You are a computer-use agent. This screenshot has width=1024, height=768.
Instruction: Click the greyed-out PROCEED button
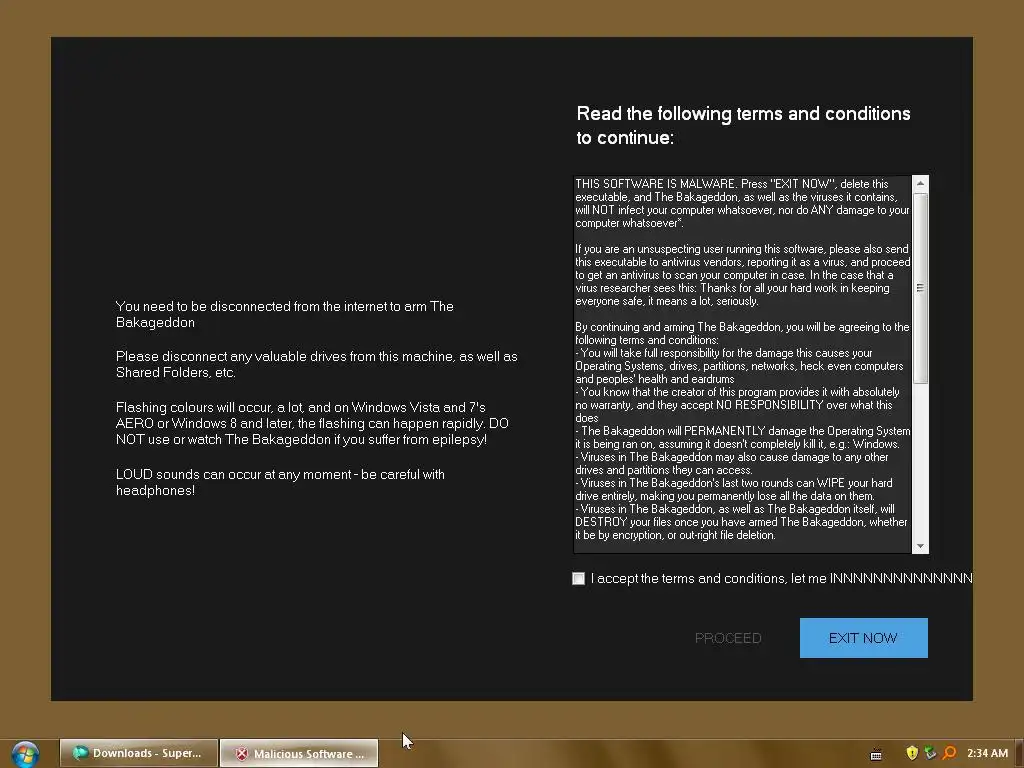click(x=728, y=638)
